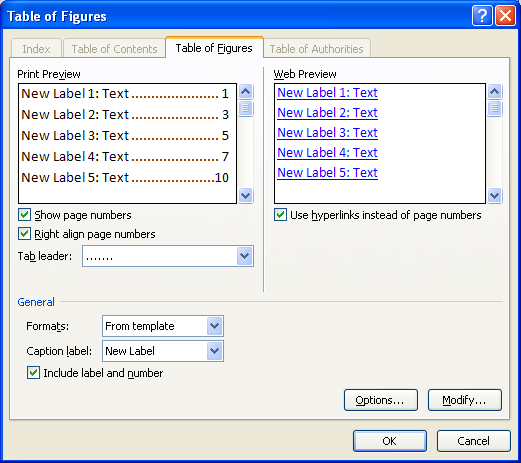Click the Options... button
521x463 pixels.
coord(381,400)
